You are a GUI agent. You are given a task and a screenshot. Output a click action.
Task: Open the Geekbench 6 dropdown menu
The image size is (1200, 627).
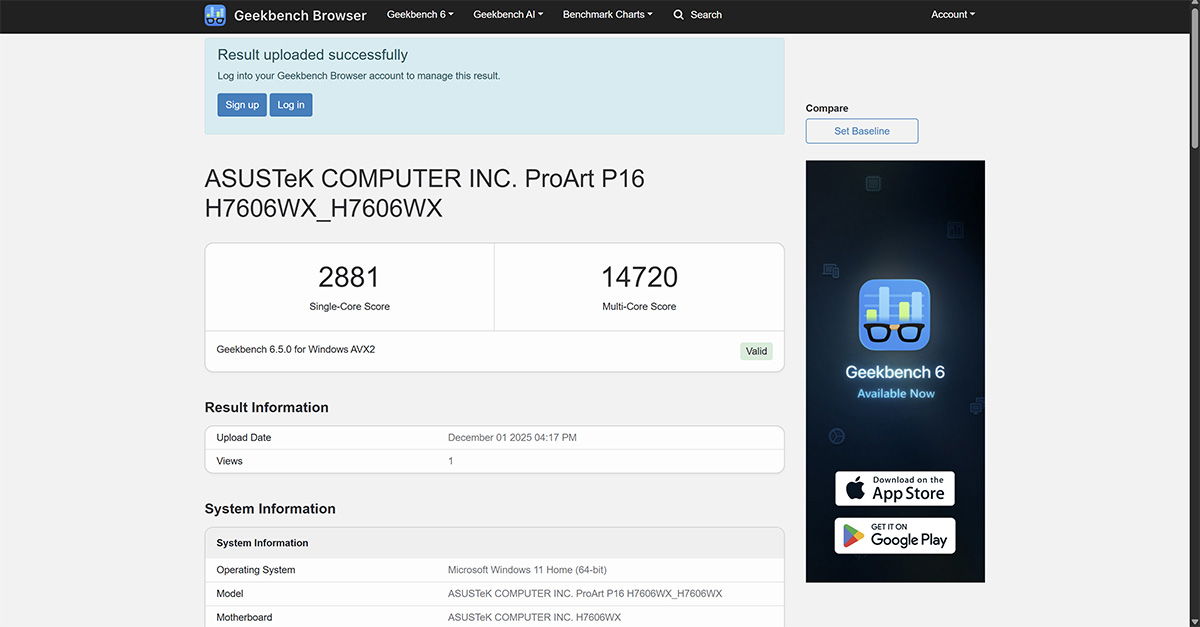pos(420,15)
